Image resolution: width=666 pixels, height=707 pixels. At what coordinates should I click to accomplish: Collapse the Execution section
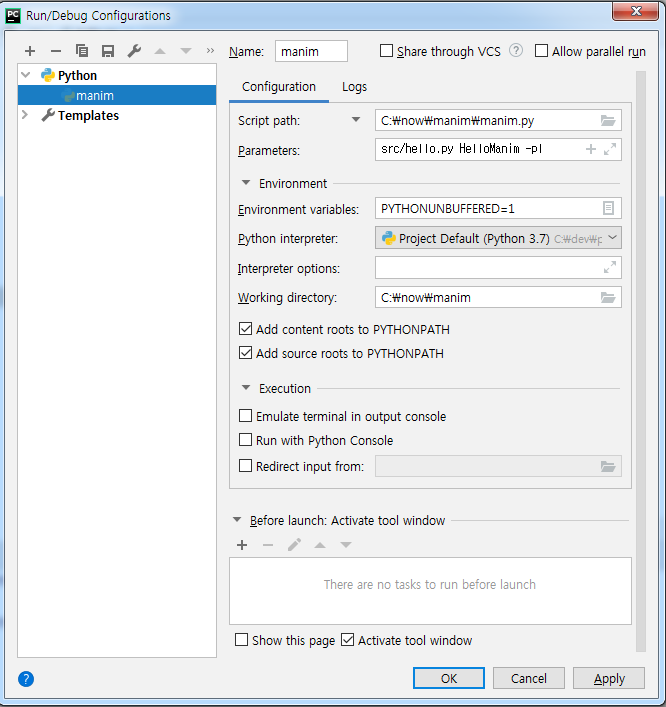pyautogui.click(x=246, y=388)
